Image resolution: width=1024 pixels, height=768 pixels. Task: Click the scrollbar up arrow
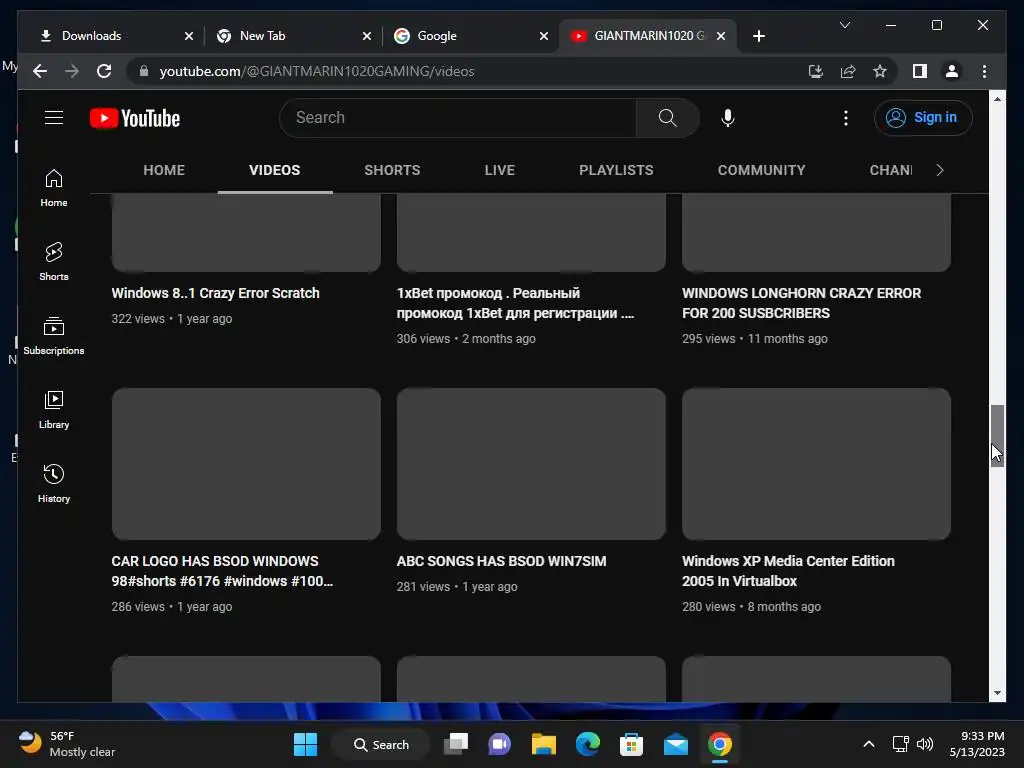[x=997, y=99]
